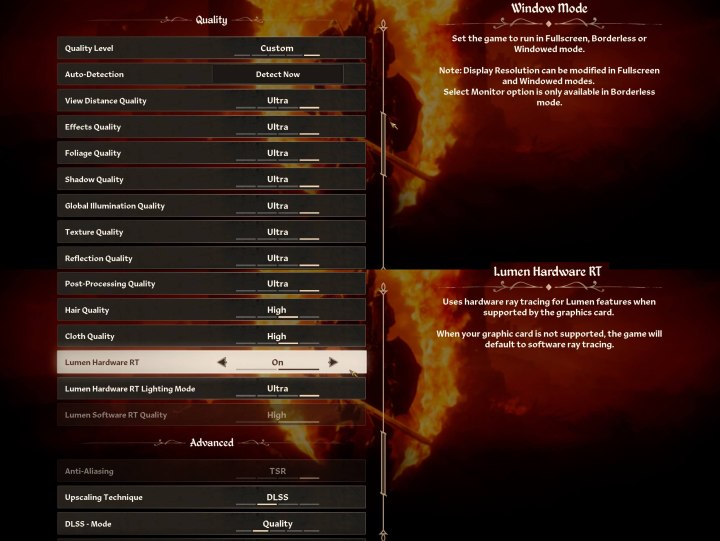Select the Cloth Quality row
Screen dimensions: 720x541
(212, 336)
